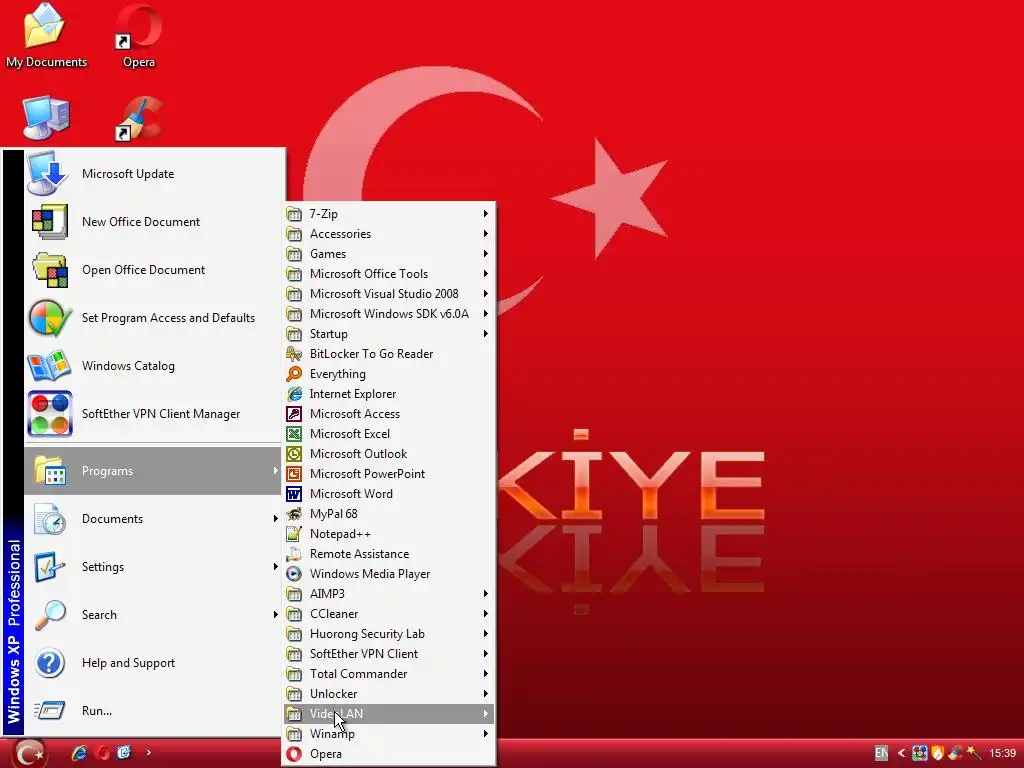Open the Unlocker program folder
The height and width of the screenshot is (768, 1024).
[389, 694]
